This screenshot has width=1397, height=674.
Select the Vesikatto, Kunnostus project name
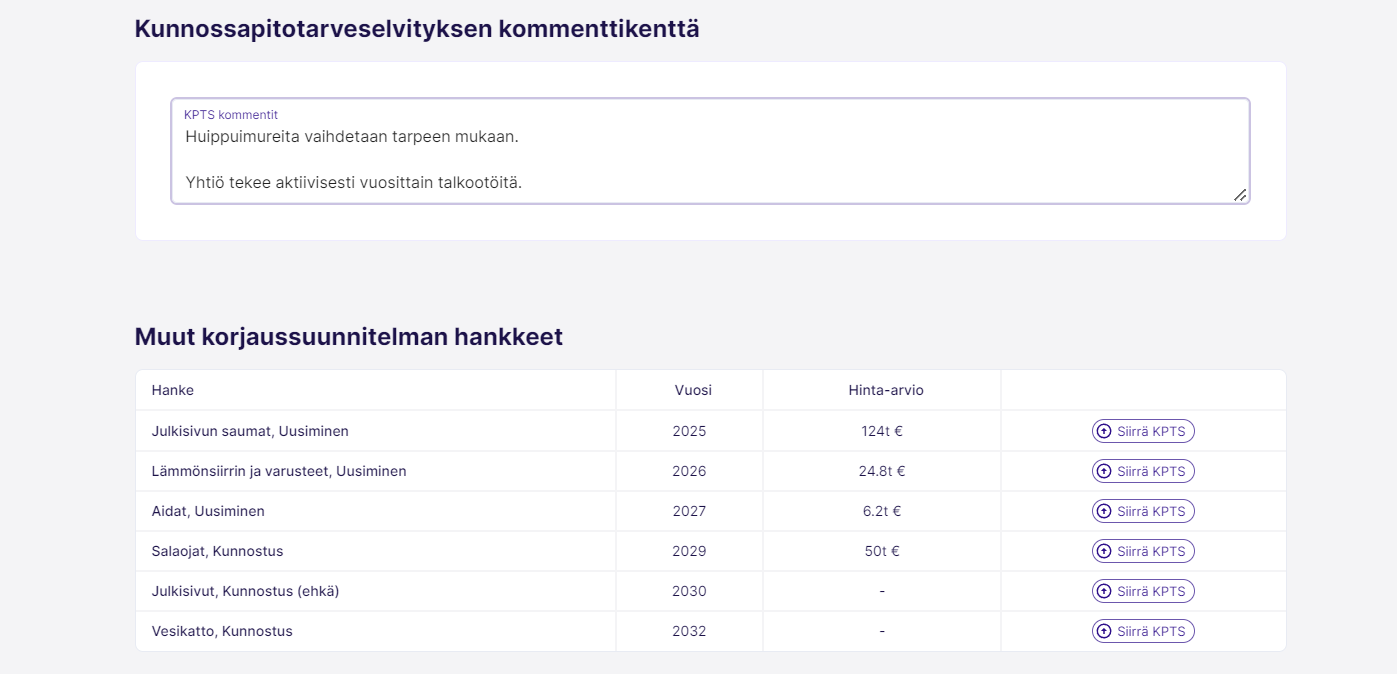(222, 631)
